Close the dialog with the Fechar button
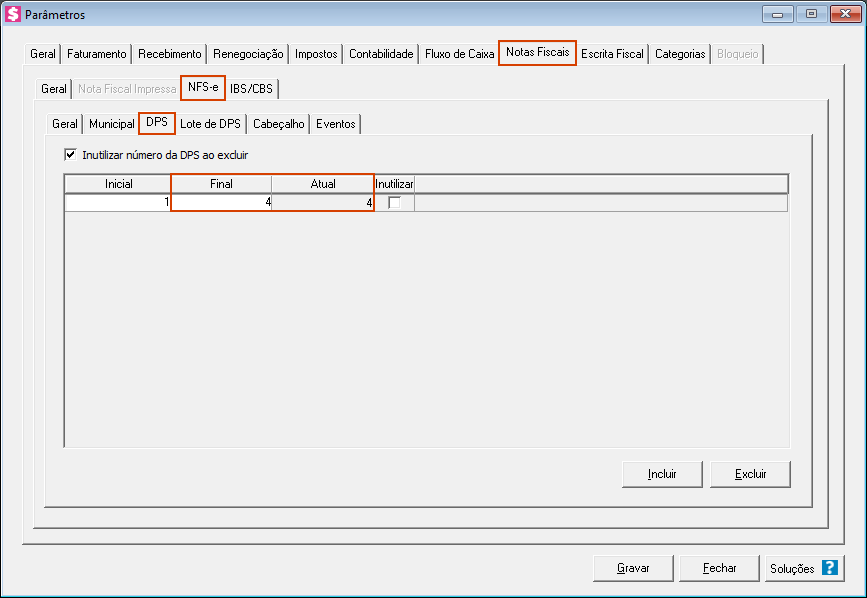 [x=719, y=568]
